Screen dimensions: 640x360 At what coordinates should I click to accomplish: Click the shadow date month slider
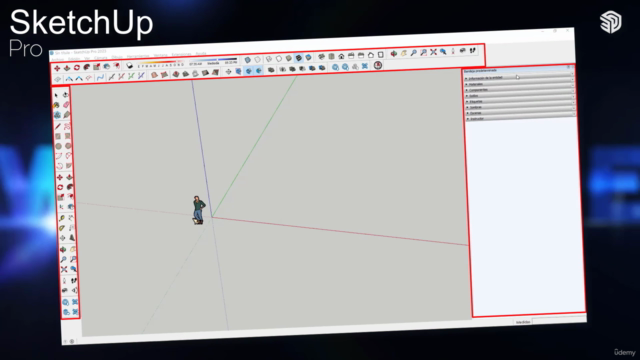point(161,64)
